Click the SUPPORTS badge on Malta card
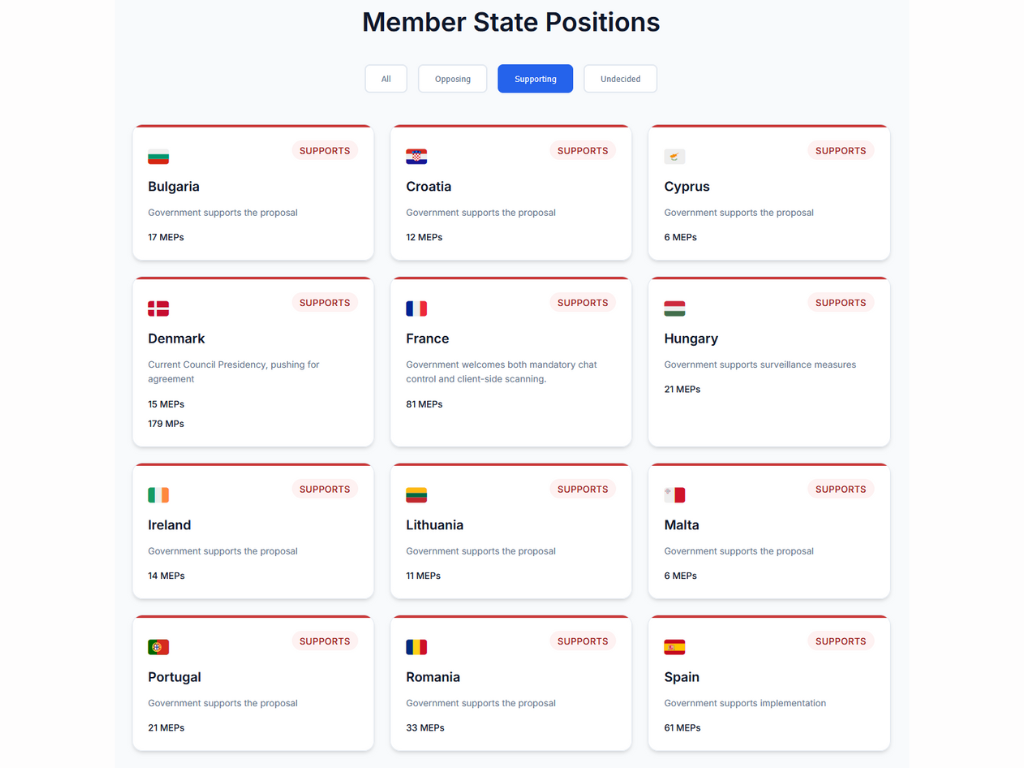Viewport: 1024px width, 768px height. 840,489
